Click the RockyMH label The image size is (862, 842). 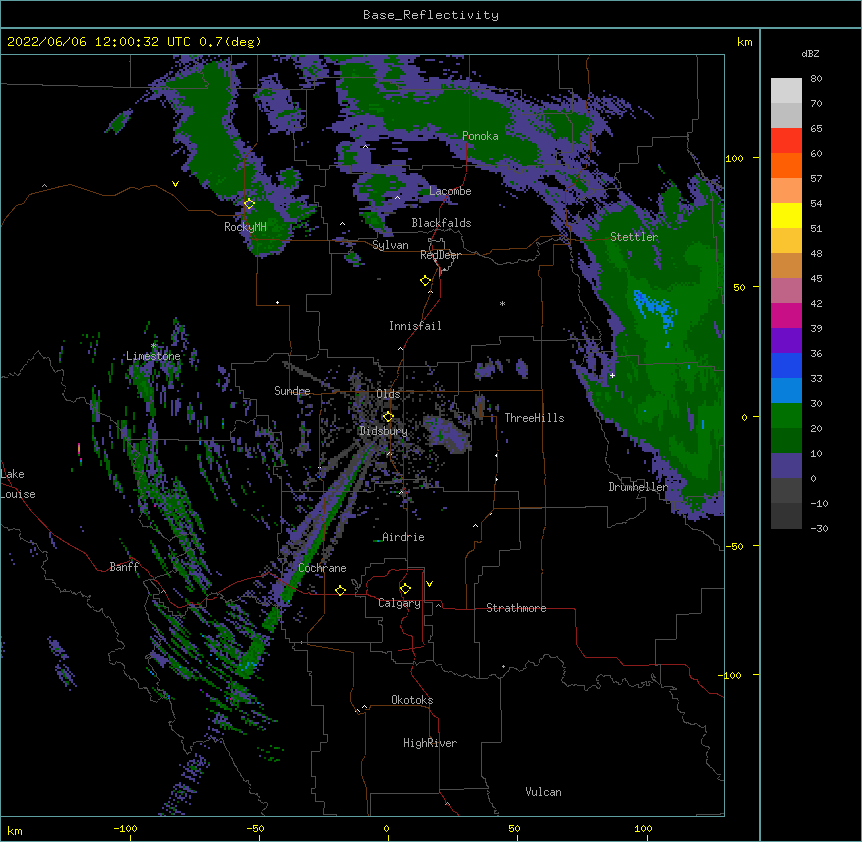coord(245,227)
